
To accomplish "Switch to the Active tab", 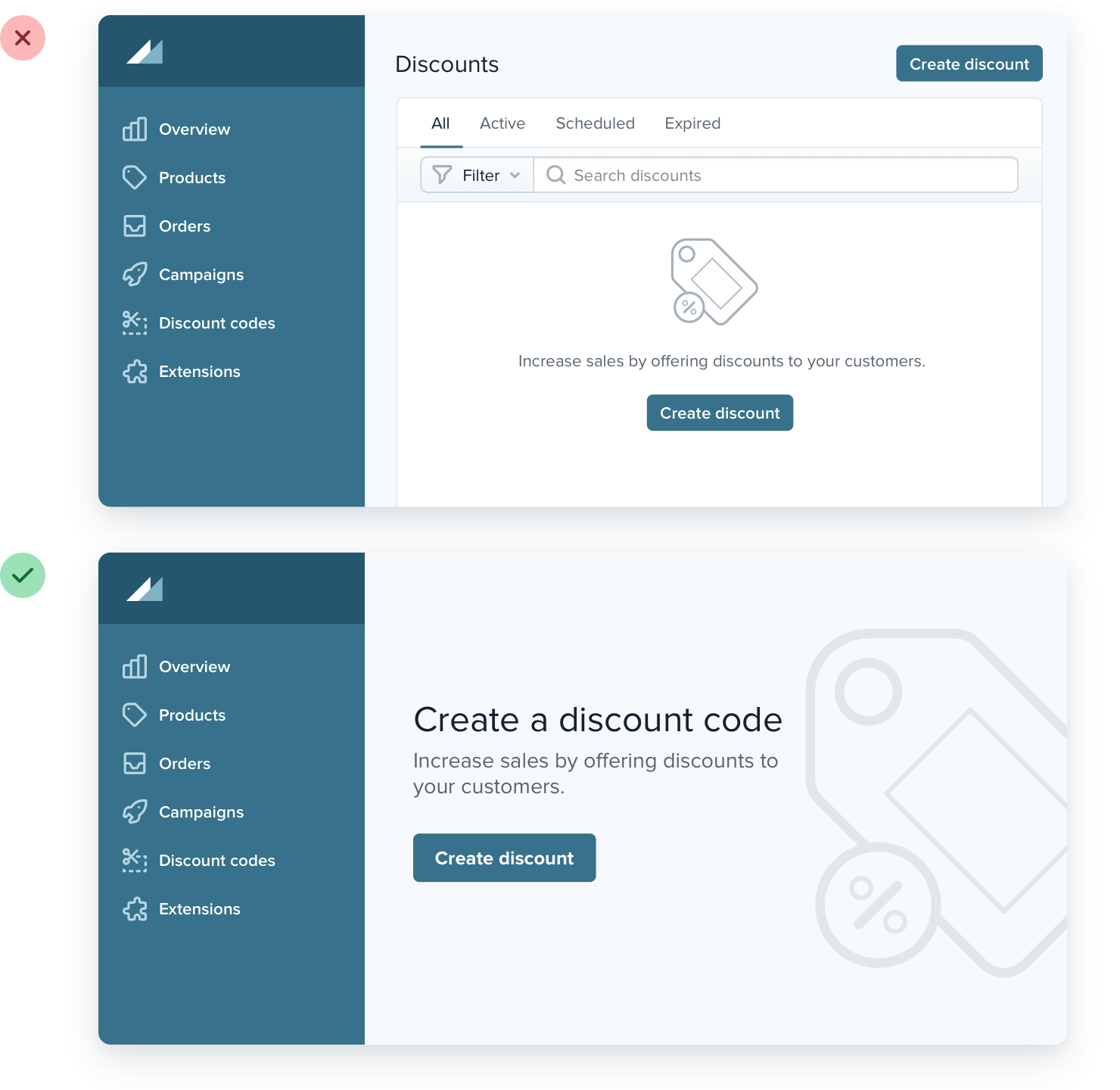I will coord(502,123).
